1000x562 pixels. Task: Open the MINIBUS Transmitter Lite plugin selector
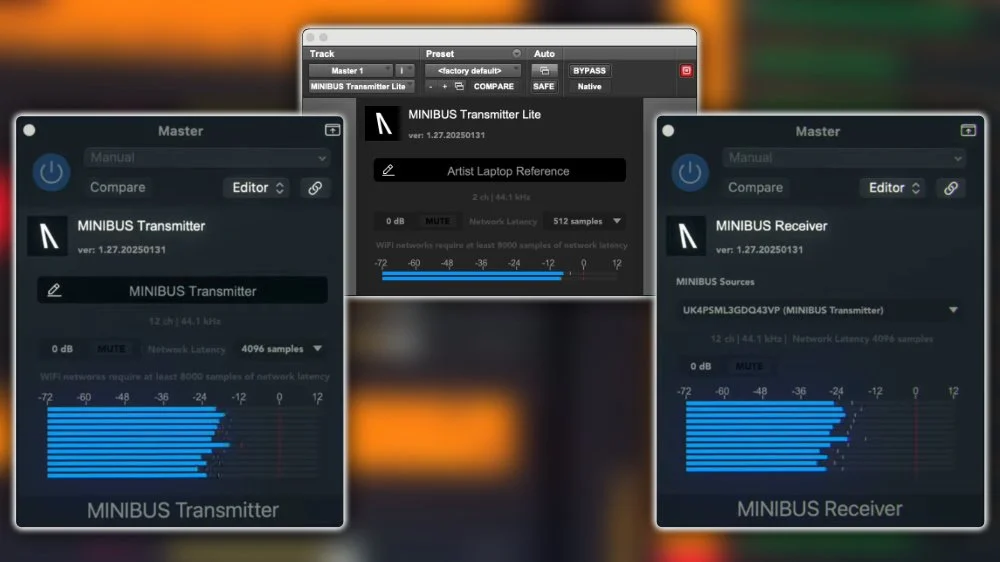361,86
